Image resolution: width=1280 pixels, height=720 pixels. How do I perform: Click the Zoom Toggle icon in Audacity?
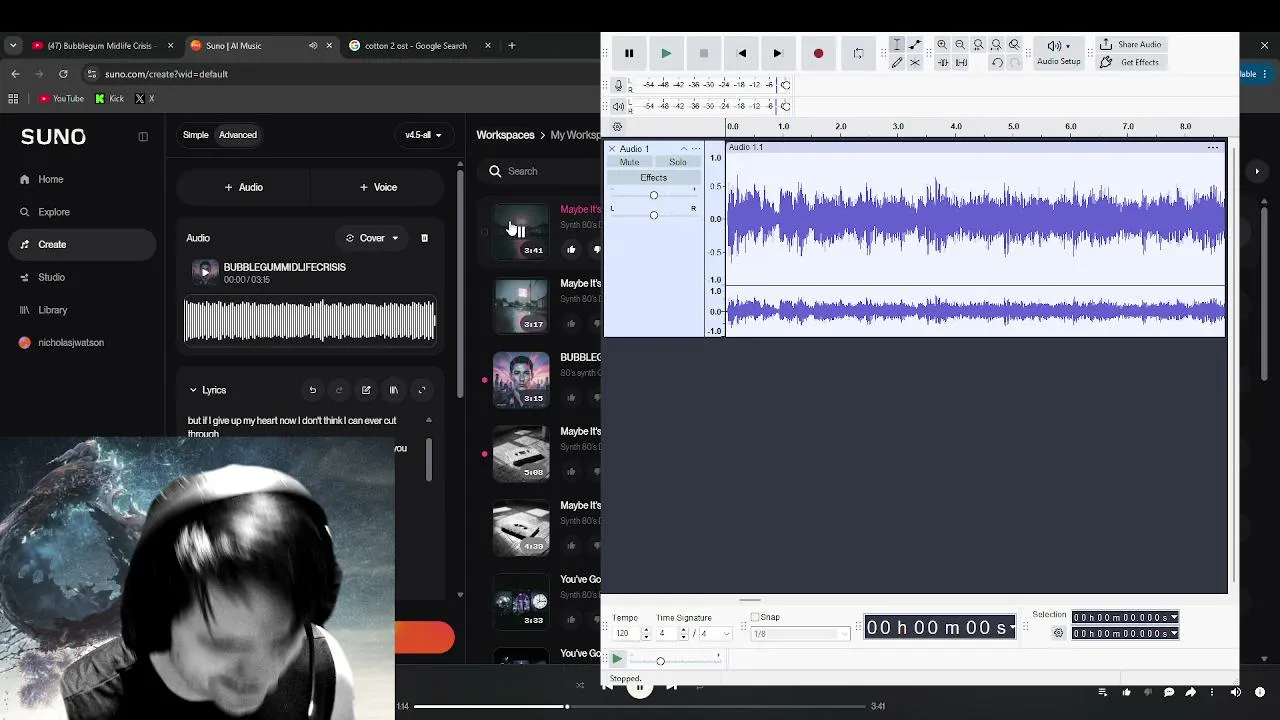coord(1014,45)
